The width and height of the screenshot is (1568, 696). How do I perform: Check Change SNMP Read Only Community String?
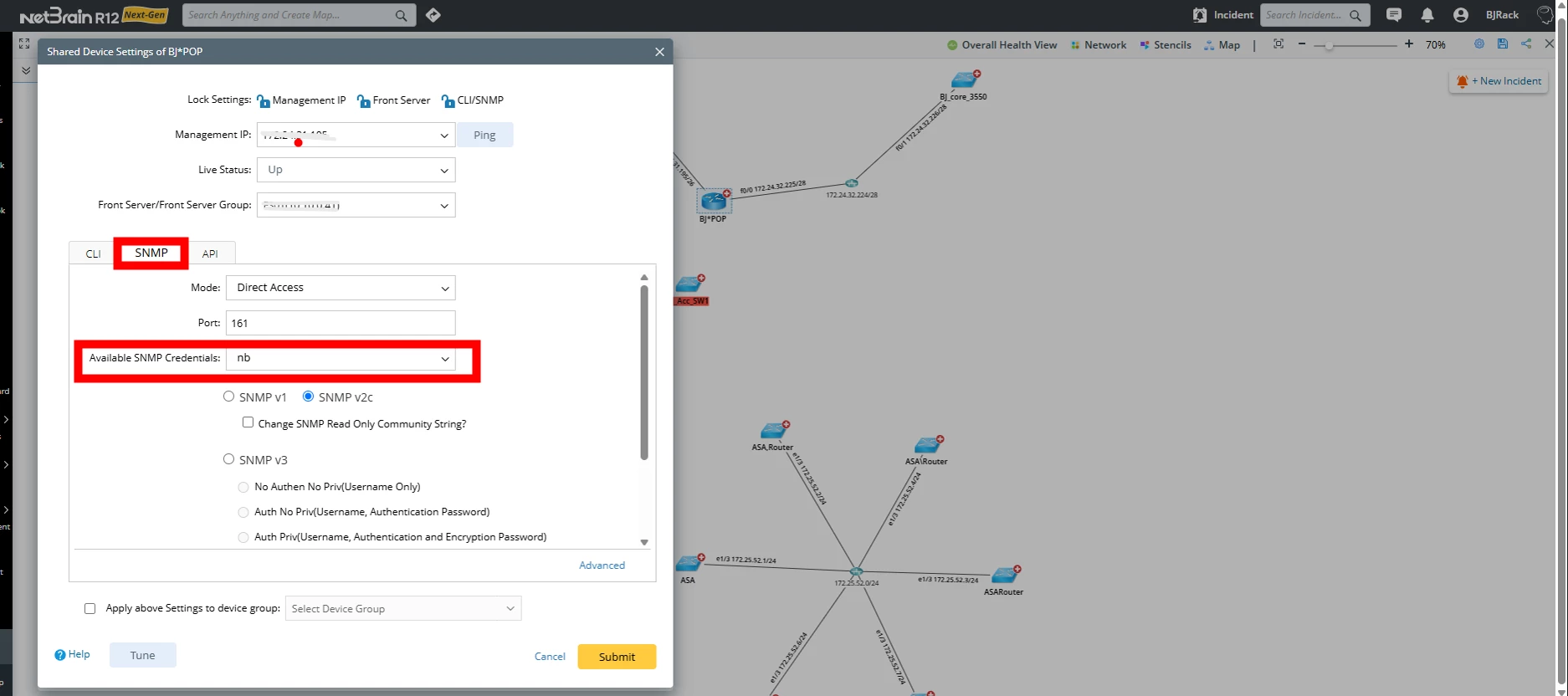[248, 422]
